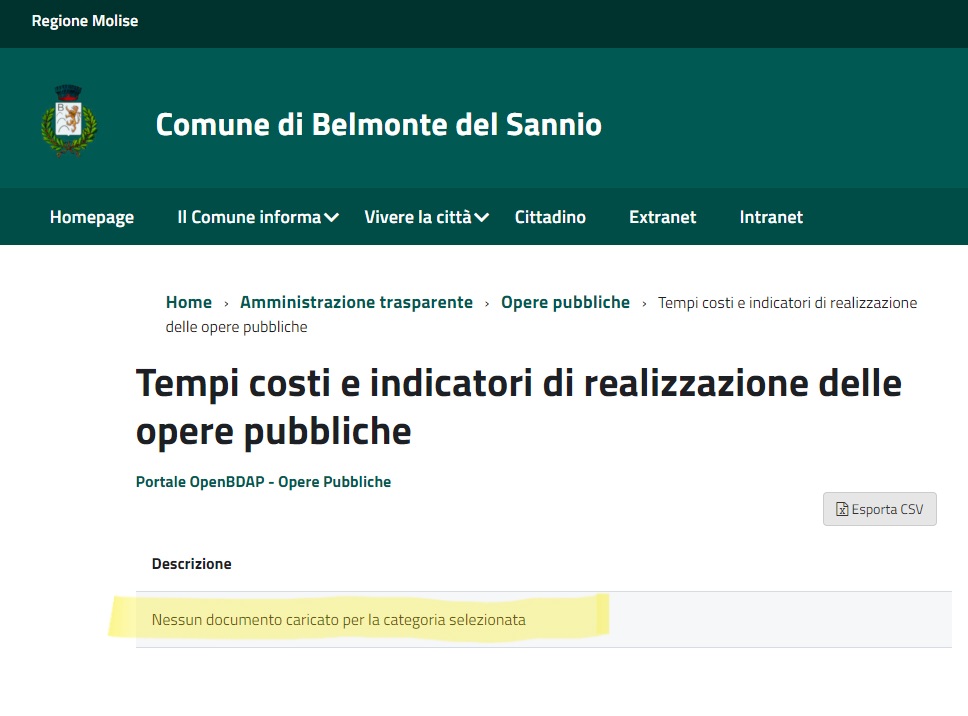This screenshot has width=968, height=716.
Task: Follow the Regione Molise link in top bar
Action: [x=85, y=21]
